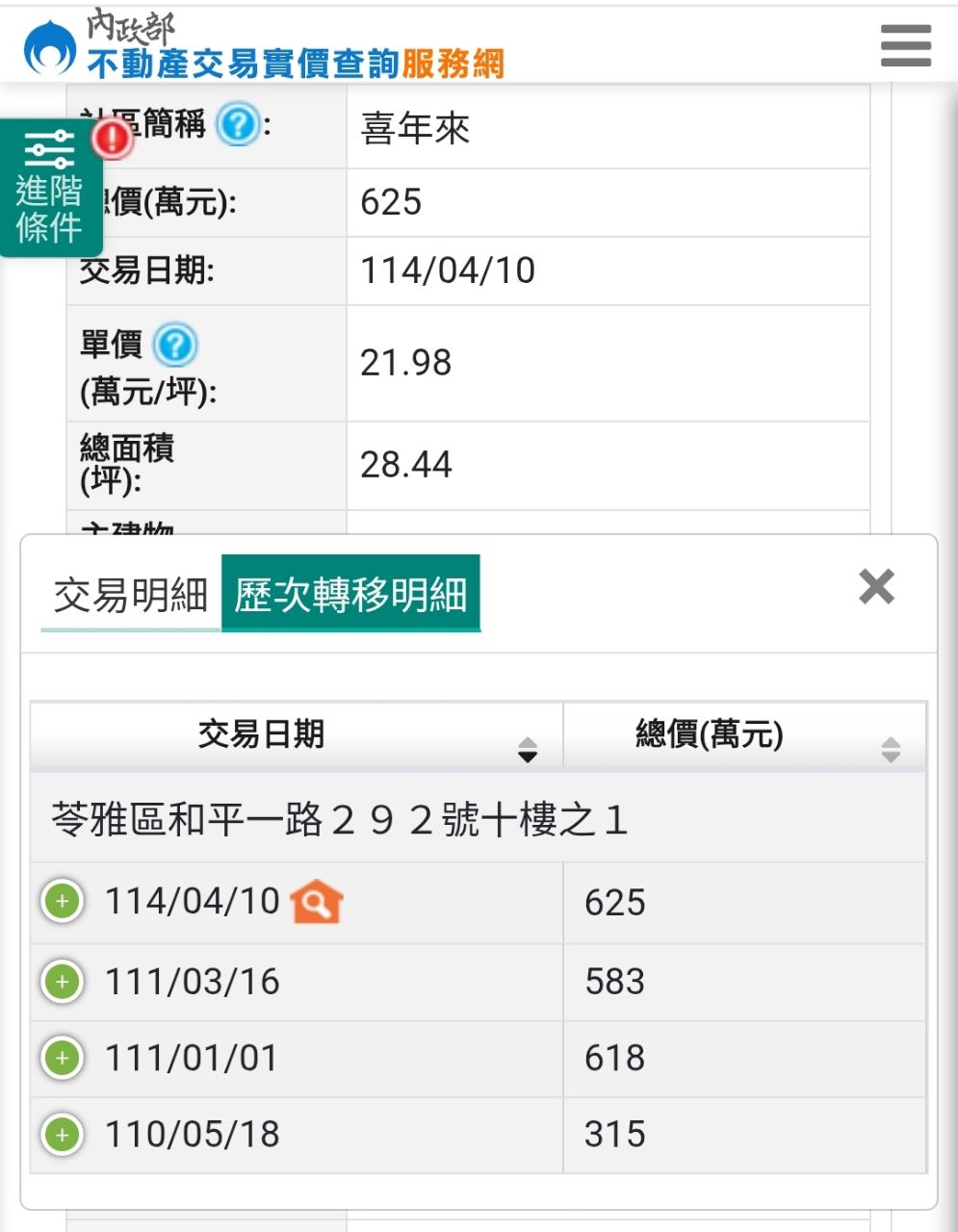
Task: Open the 進階條件 advanced filter panel
Action: 48,189
